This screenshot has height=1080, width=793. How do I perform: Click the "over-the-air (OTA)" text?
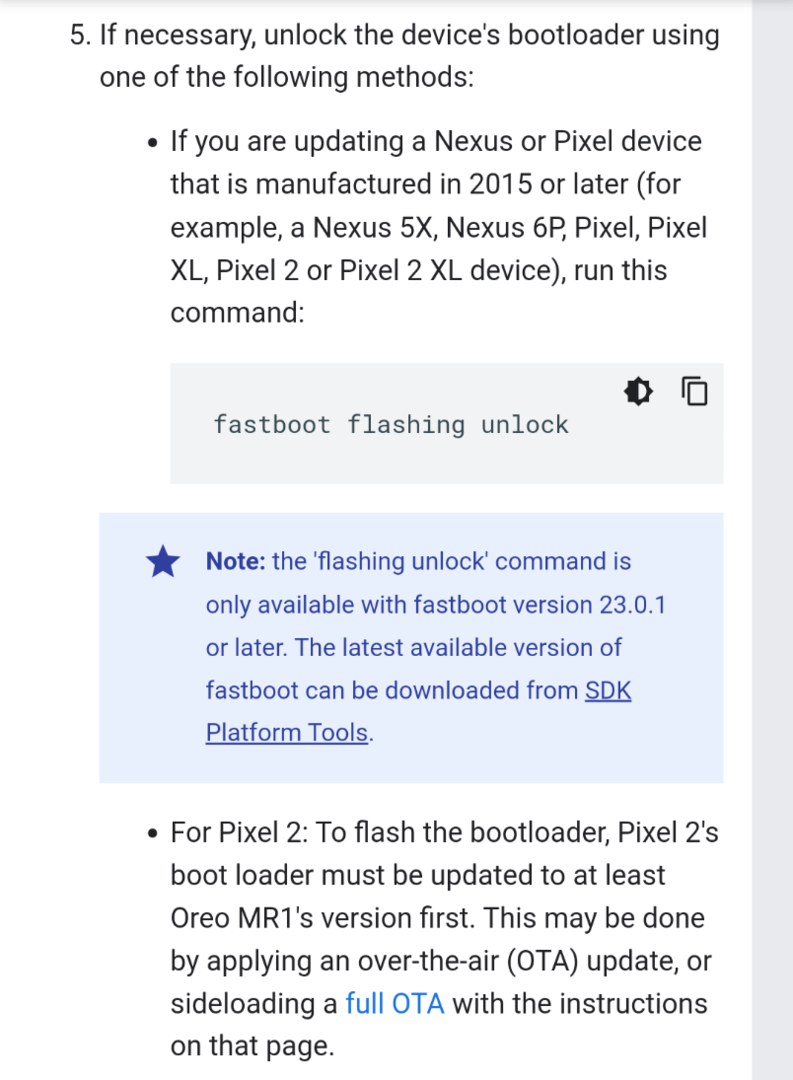pos(443,961)
